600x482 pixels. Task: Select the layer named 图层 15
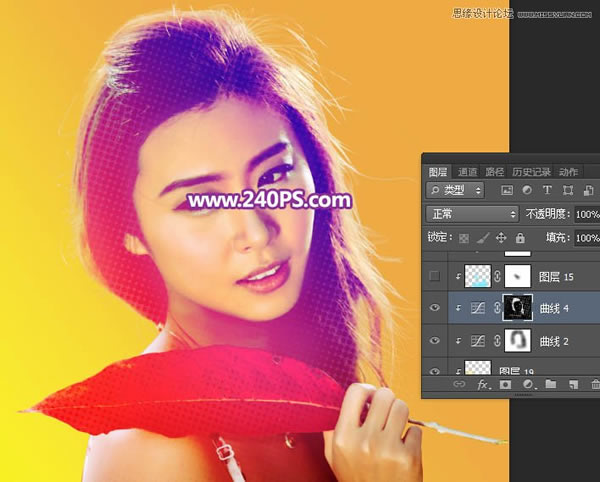(x=556, y=277)
